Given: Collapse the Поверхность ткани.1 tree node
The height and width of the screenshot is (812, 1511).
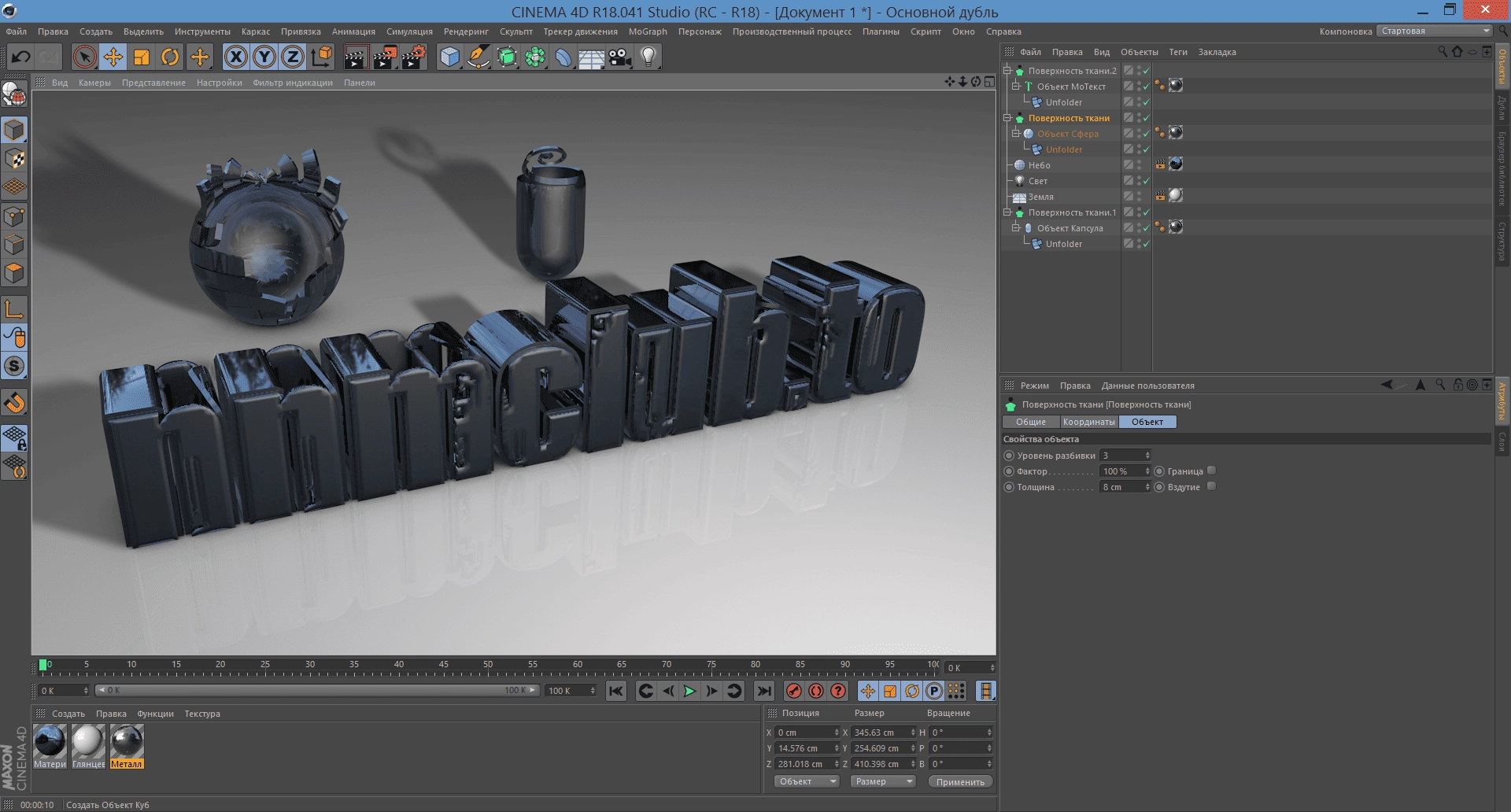Looking at the screenshot, I should [x=1007, y=212].
